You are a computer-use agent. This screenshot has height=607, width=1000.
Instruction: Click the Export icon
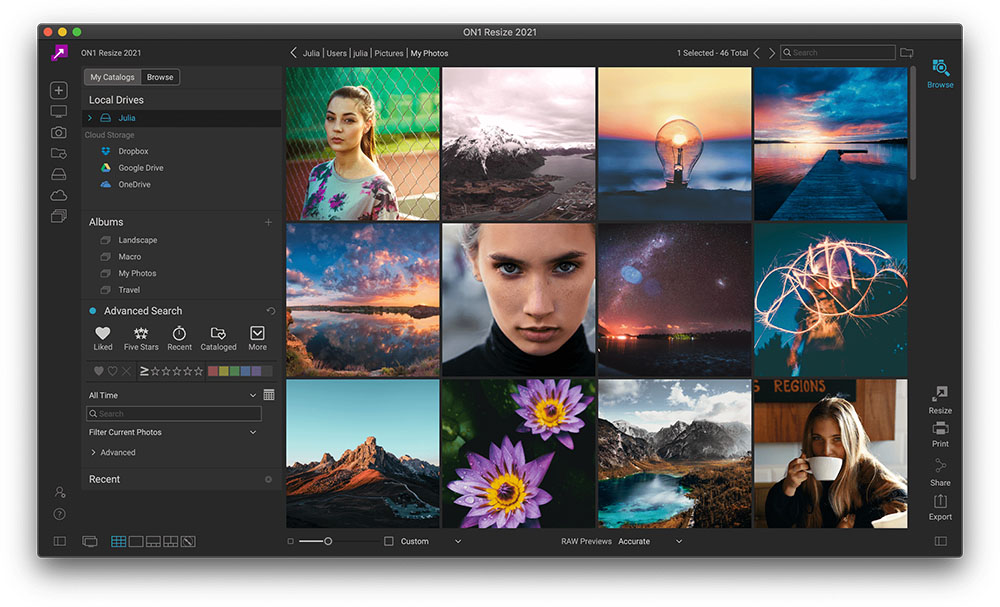point(940,508)
